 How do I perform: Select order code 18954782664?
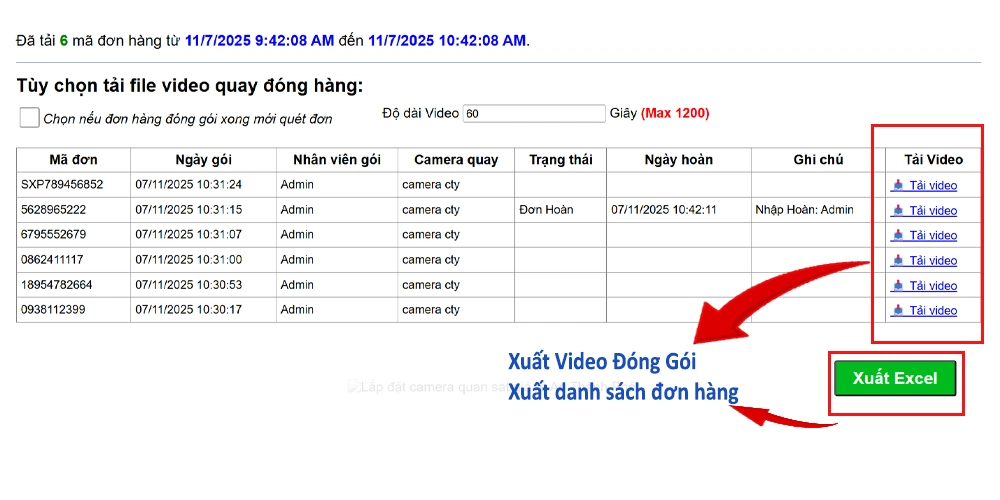(55, 284)
